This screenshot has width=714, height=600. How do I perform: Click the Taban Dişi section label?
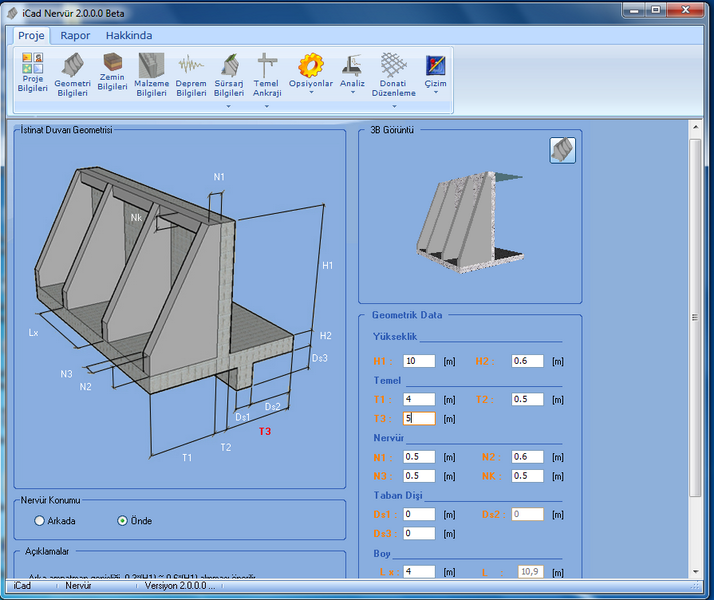click(x=398, y=495)
